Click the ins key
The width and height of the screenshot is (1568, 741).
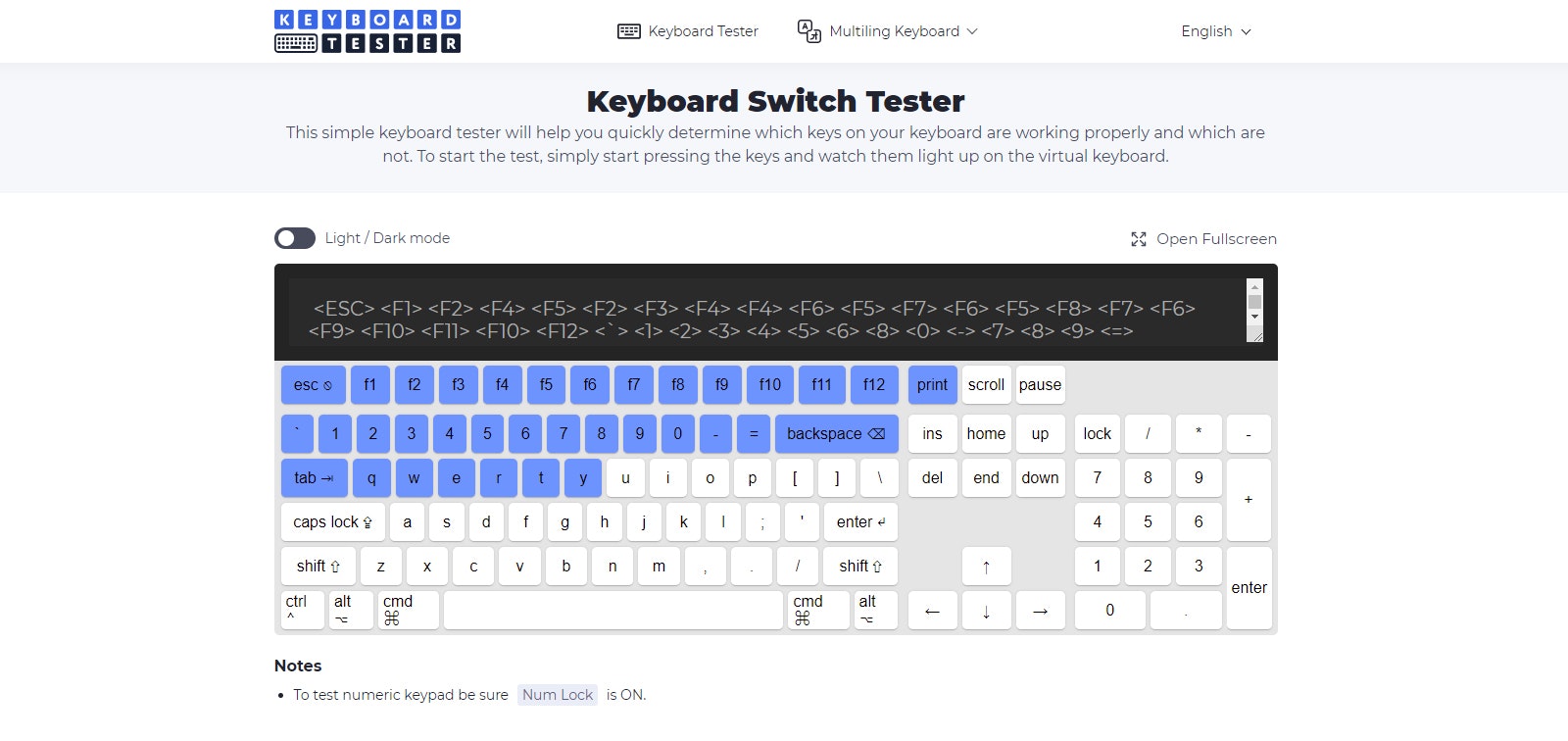(932, 434)
